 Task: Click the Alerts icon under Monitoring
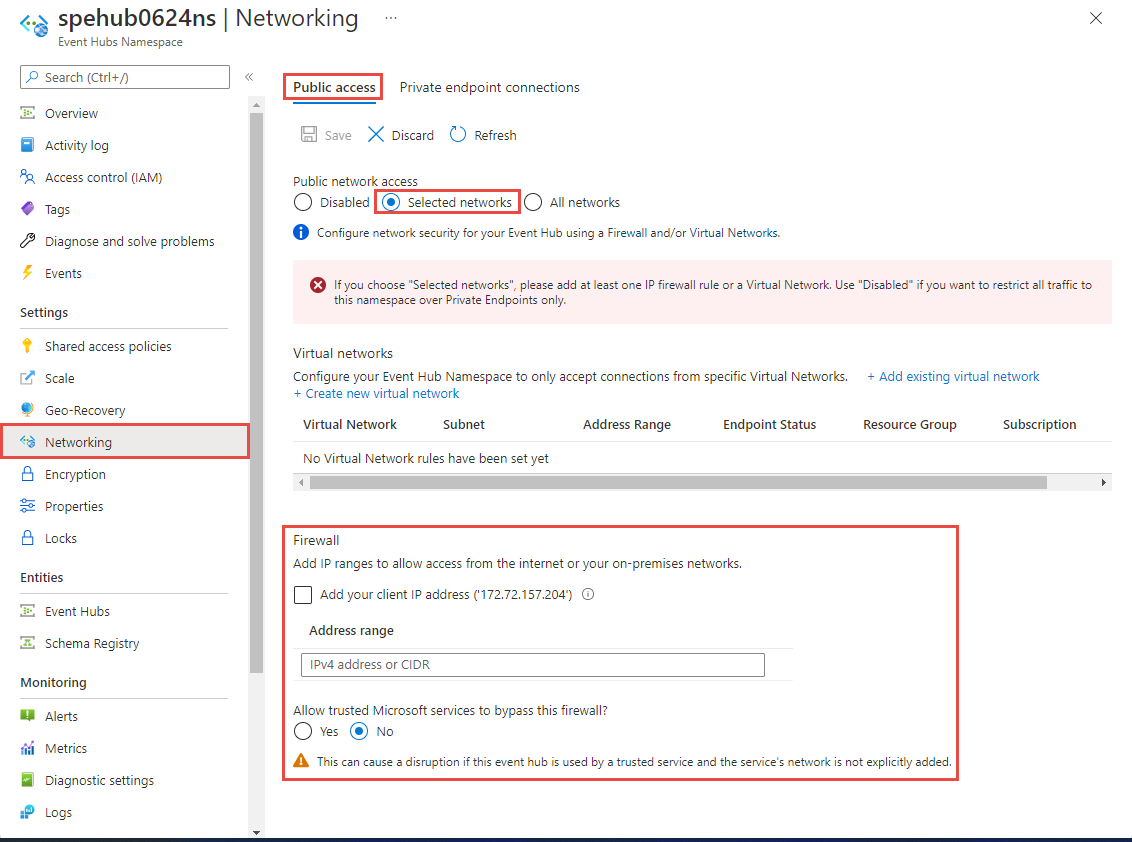(27, 716)
